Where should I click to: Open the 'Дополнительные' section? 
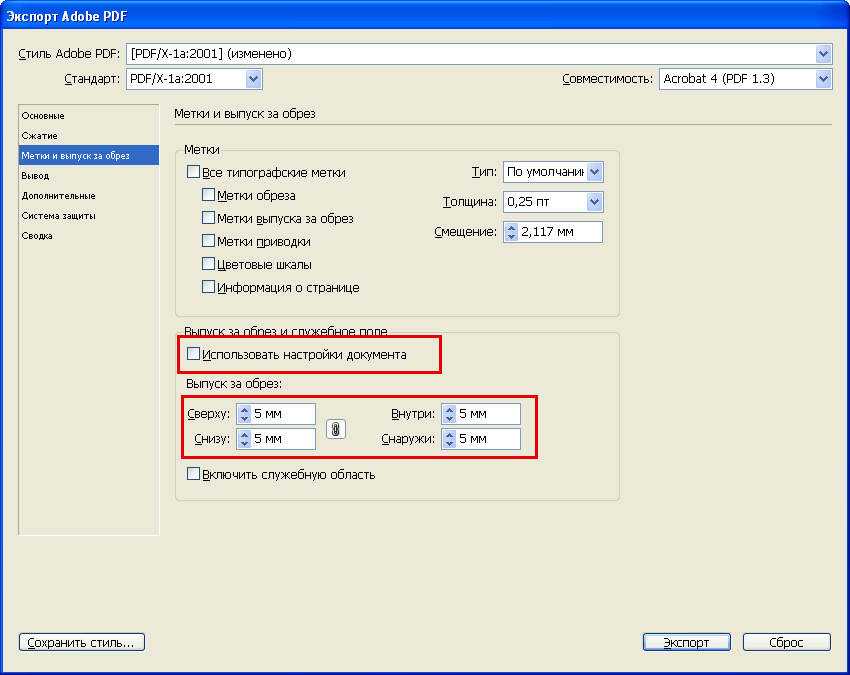(89, 196)
